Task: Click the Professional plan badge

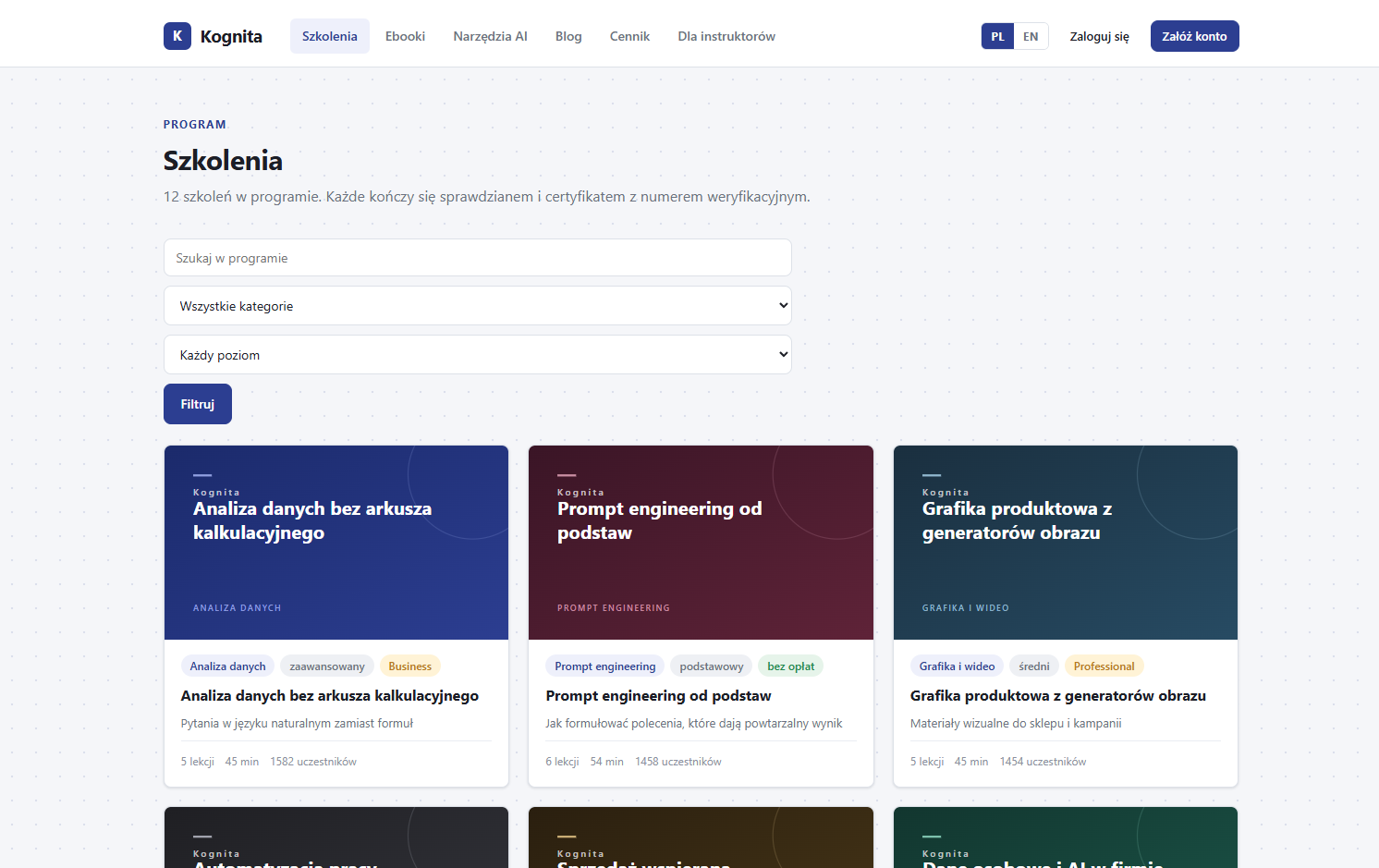Action: [1104, 666]
